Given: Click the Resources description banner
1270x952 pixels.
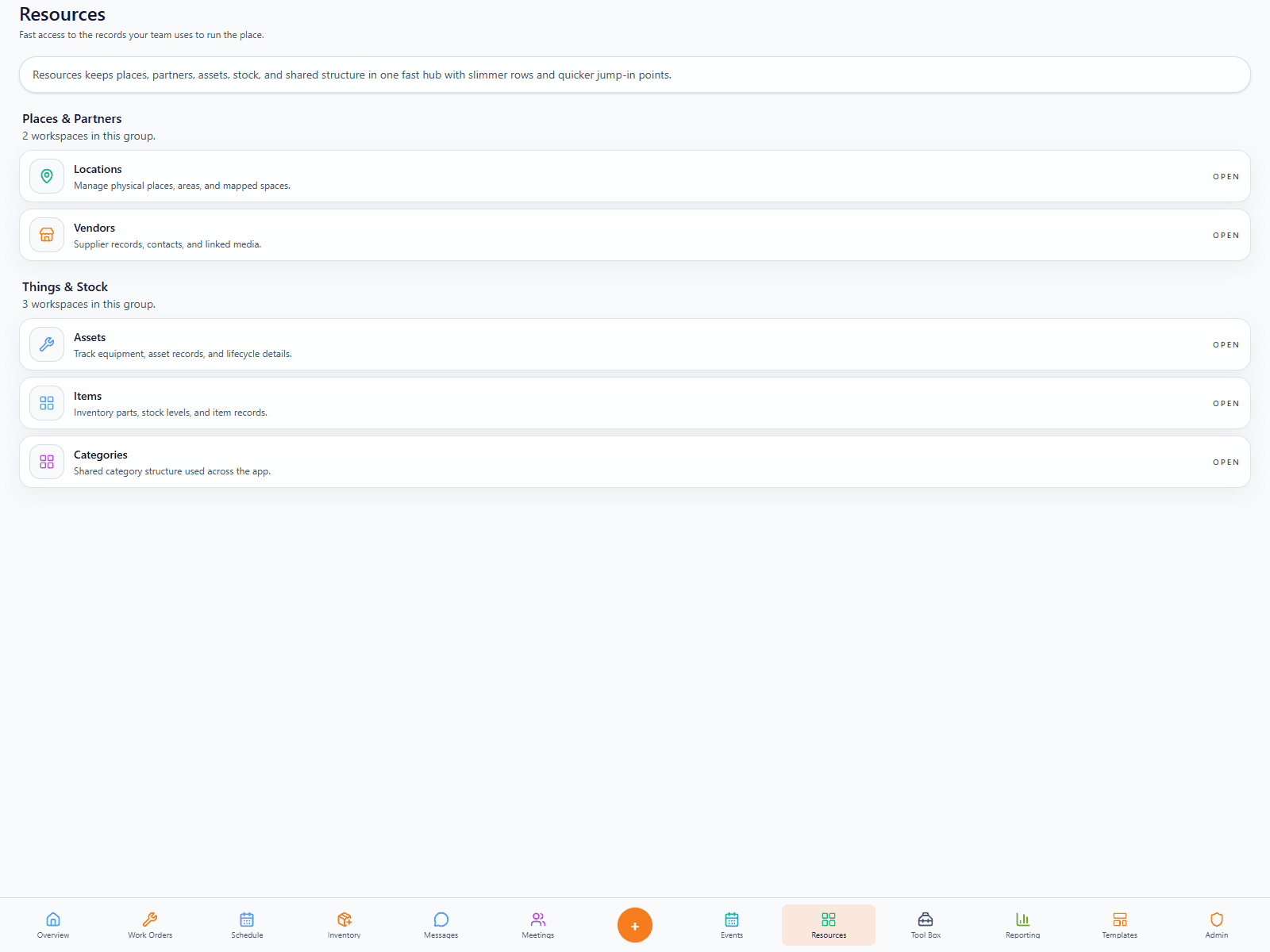Looking at the screenshot, I should [x=635, y=75].
